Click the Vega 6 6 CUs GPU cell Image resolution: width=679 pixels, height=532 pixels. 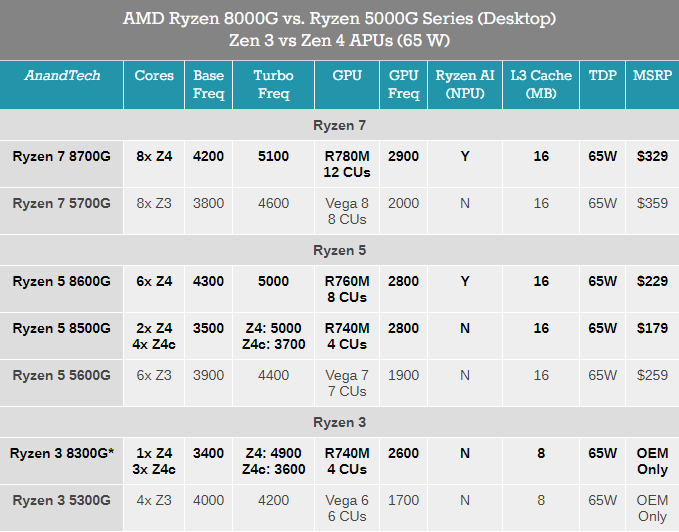(347, 509)
